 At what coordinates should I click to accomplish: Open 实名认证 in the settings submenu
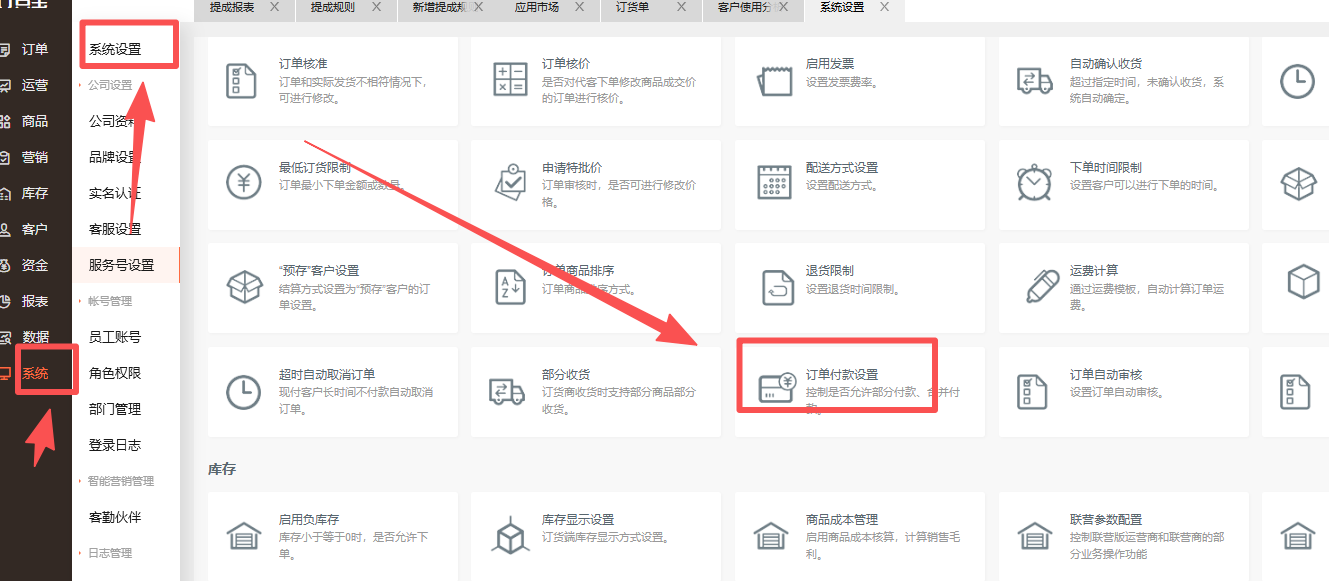coord(115,193)
